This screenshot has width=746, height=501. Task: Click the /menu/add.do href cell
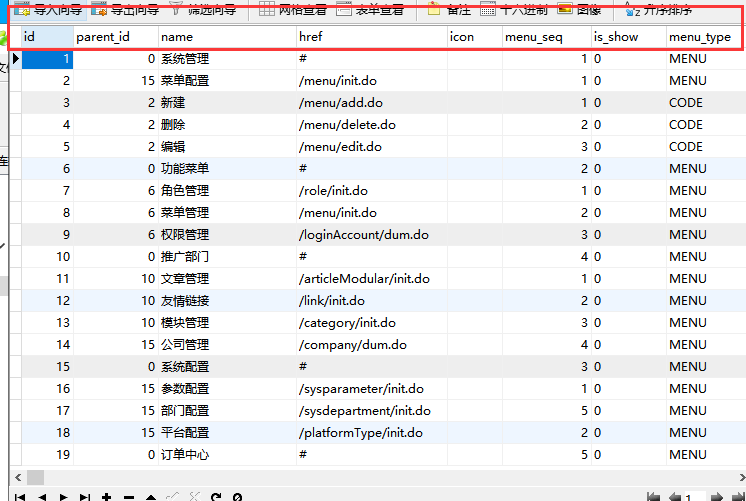pos(372,102)
